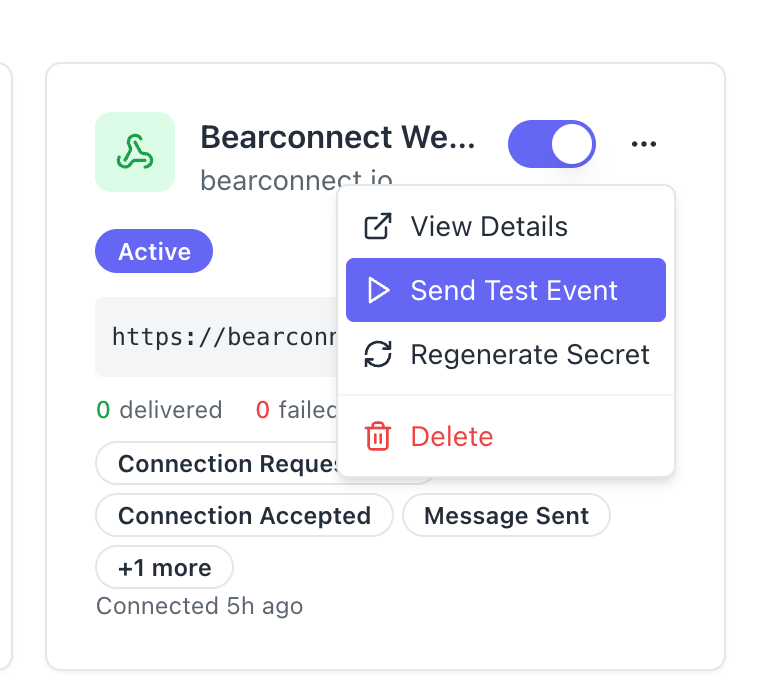Select Regenerate Secret in the menu
The image size is (782, 698).
click(529, 355)
